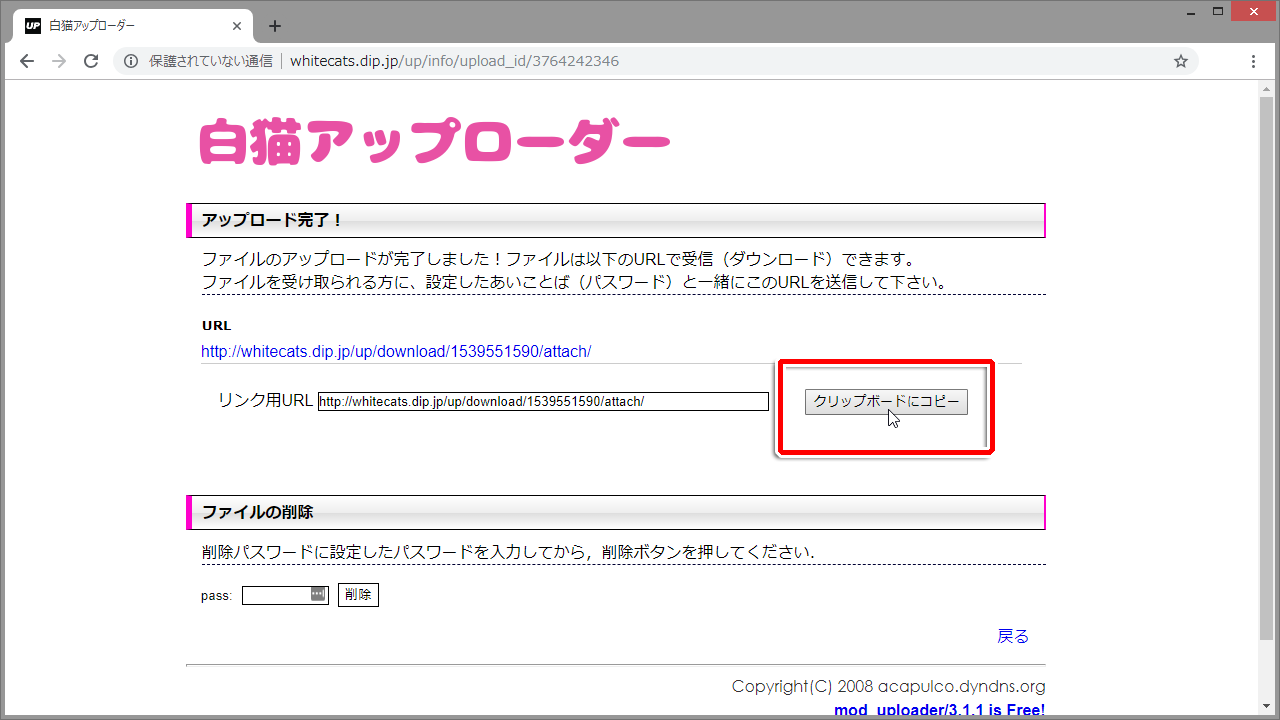This screenshot has height=720, width=1280.
Task: Open a new browser tab with the plus icon
Action: [x=275, y=26]
